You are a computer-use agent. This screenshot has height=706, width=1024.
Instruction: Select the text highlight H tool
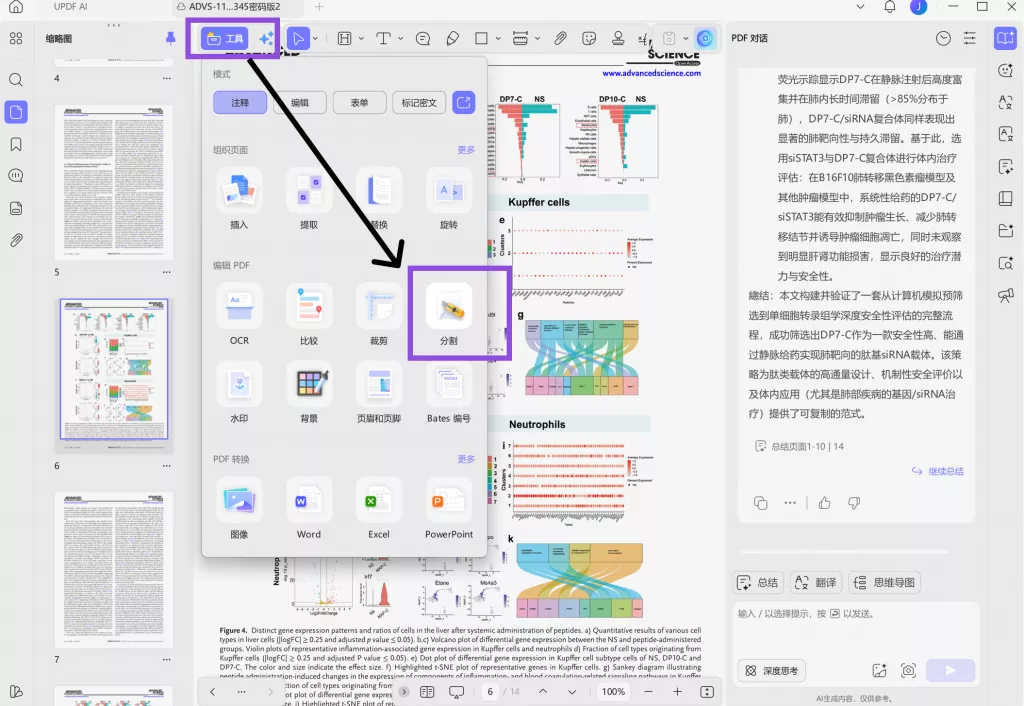pyautogui.click(x=344, y=39)
